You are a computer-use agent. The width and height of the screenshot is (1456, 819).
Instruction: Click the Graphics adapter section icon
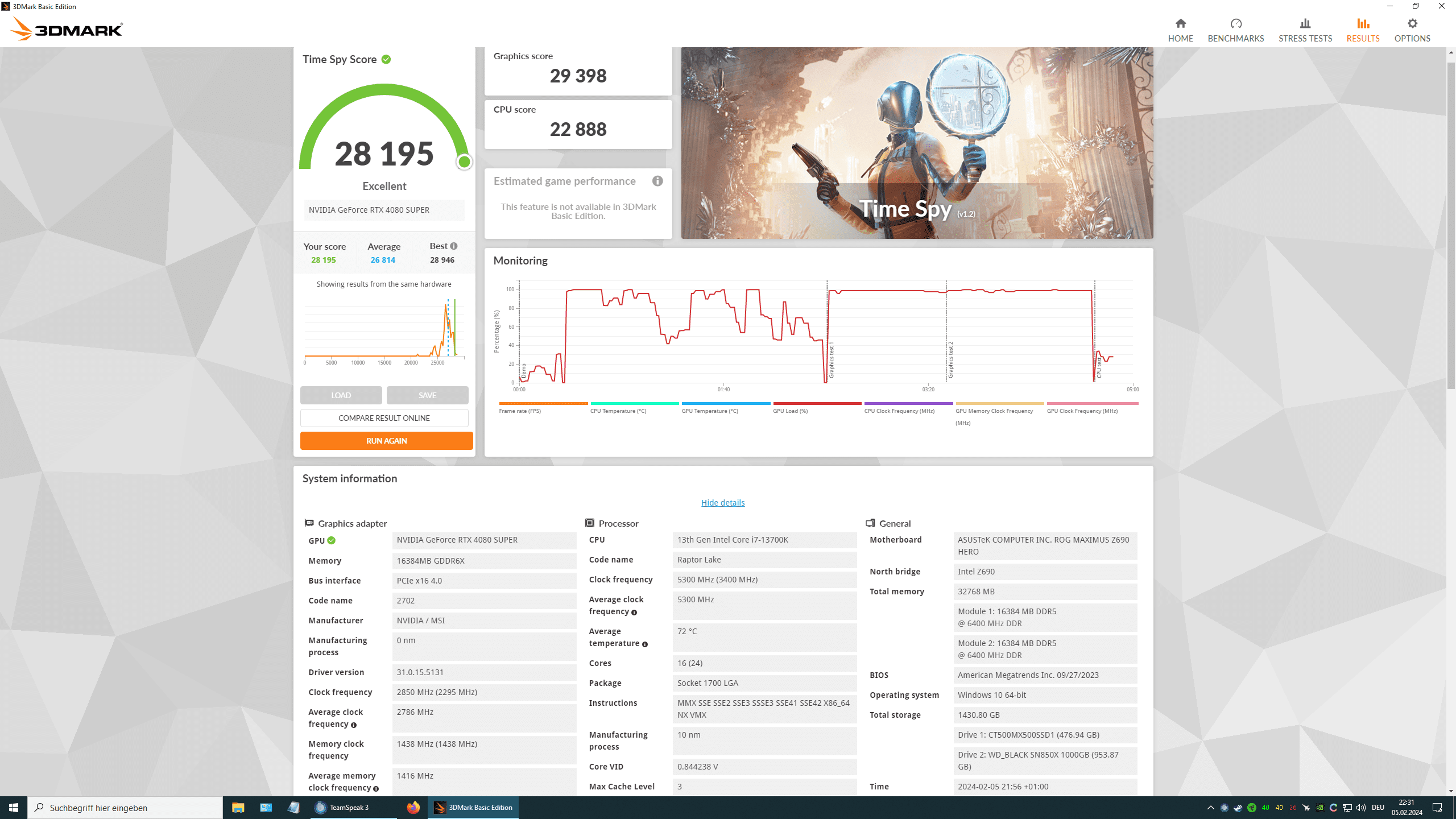pyautogui.click(x=309, y=523)
